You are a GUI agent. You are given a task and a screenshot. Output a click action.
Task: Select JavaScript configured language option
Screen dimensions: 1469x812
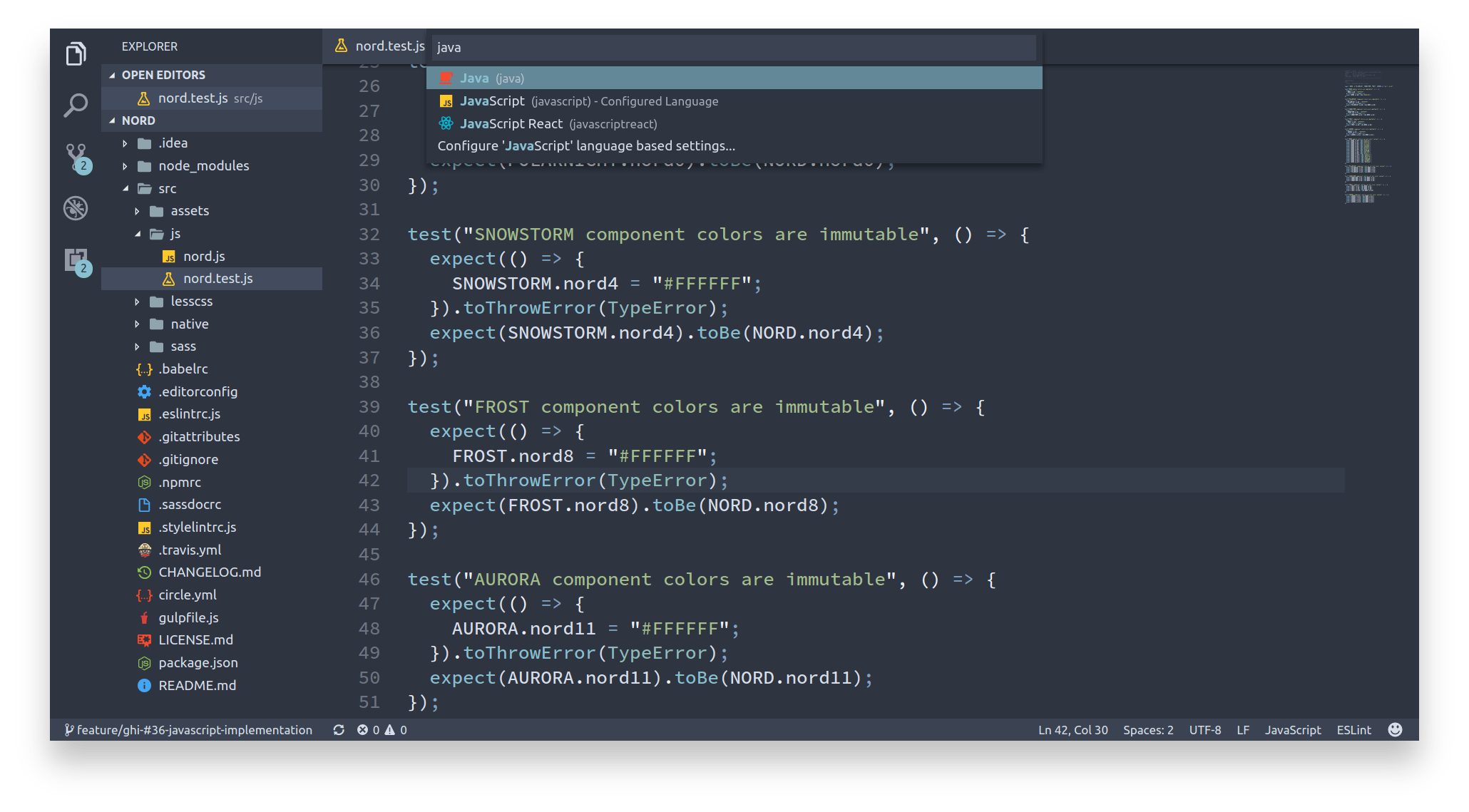pyautogui.click(x=734, y=101)
